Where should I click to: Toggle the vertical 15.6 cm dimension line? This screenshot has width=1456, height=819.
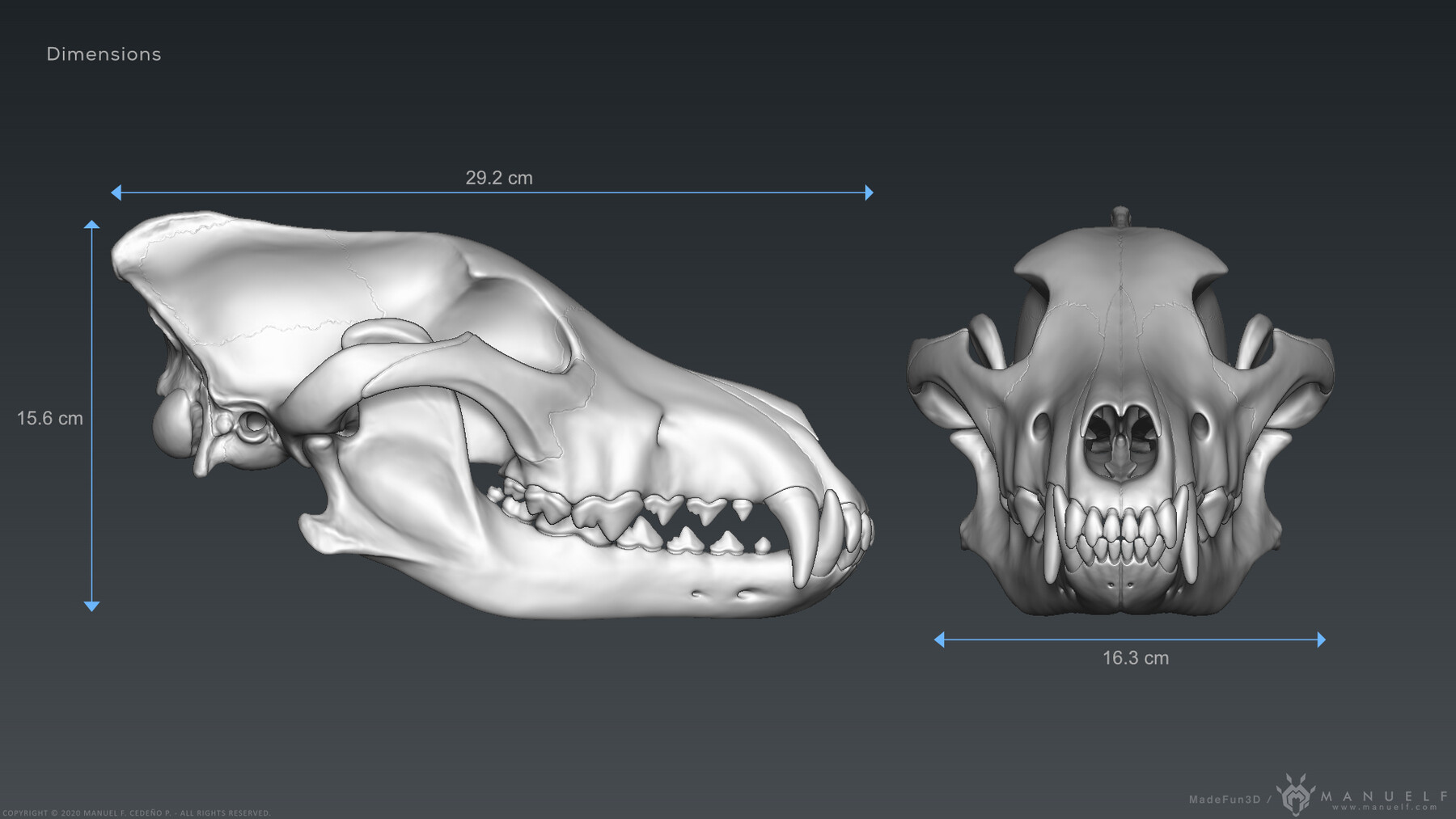pos(92,416)
